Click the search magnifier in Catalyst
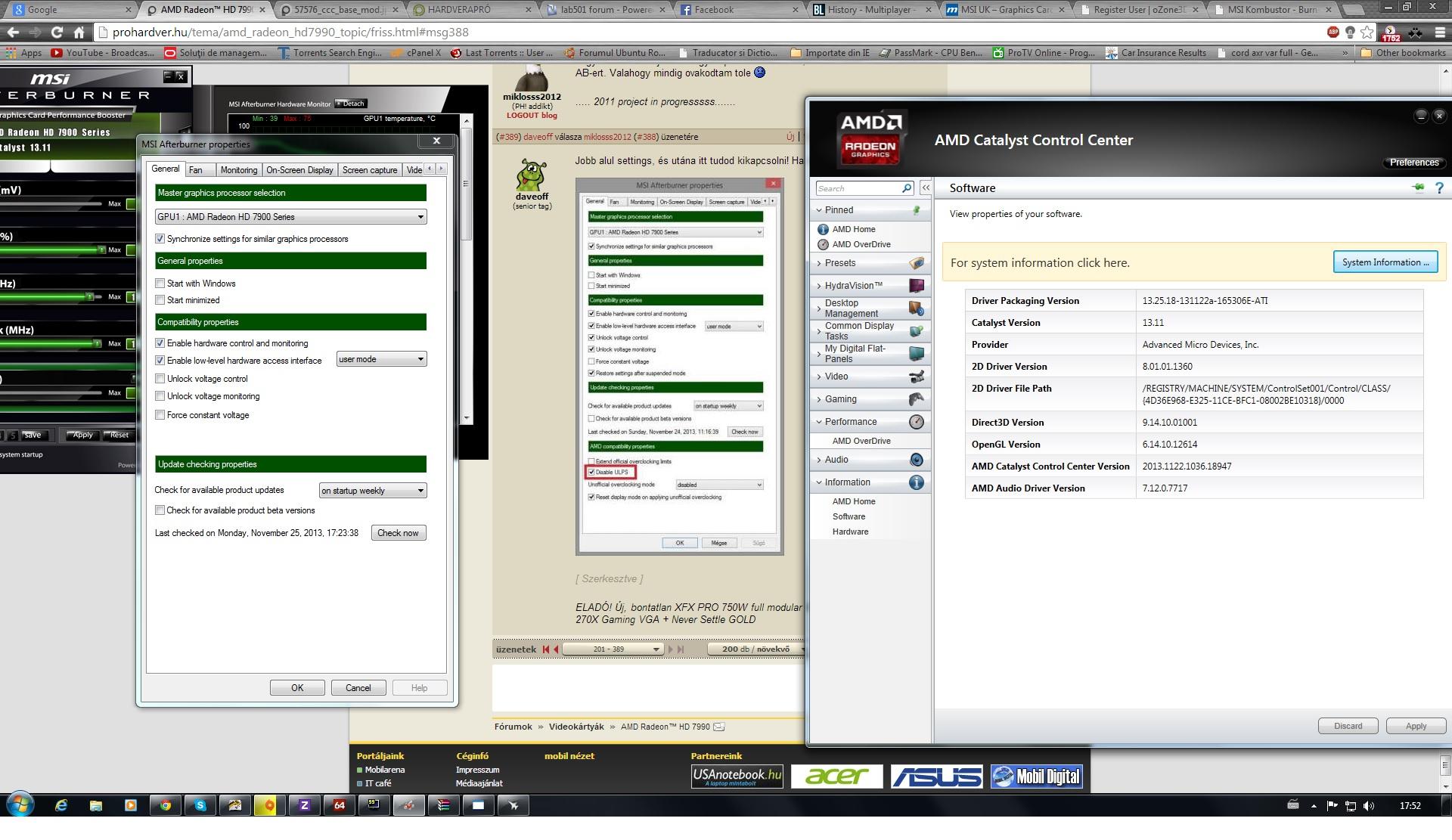 tap(906, 188)
